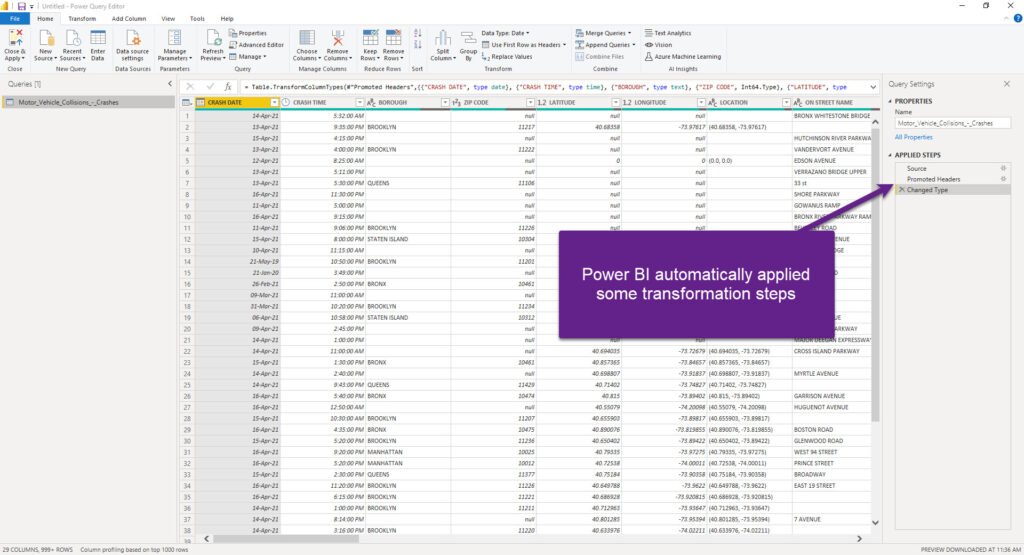Open the help question mark icon

(1017, 19)
